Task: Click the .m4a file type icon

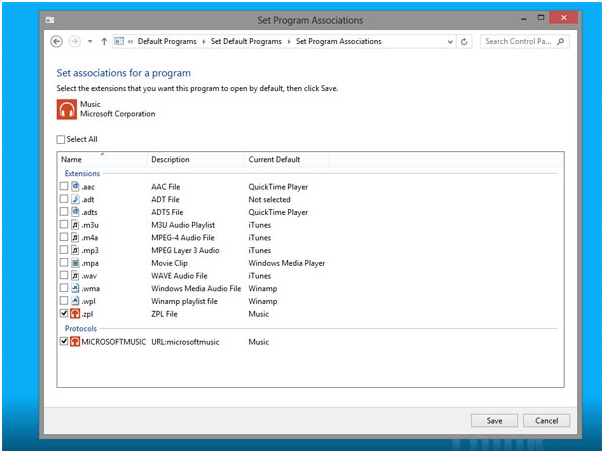Action: 75,238
